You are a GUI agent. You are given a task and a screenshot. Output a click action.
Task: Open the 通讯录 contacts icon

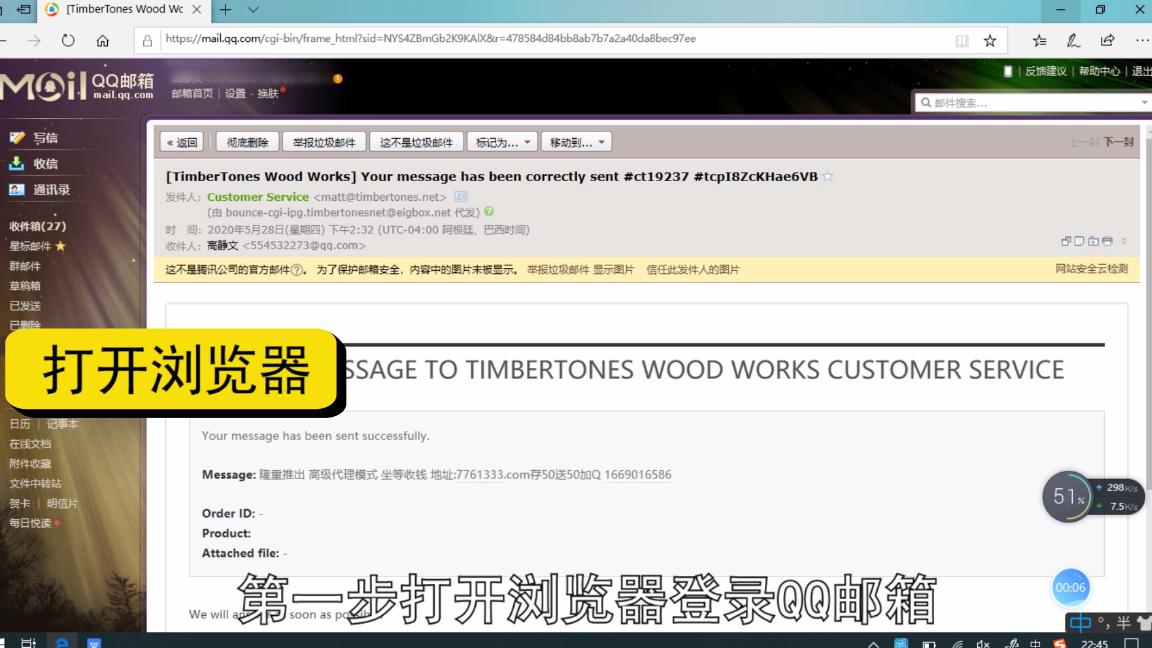pyautogui.click(x=17, y=190)
